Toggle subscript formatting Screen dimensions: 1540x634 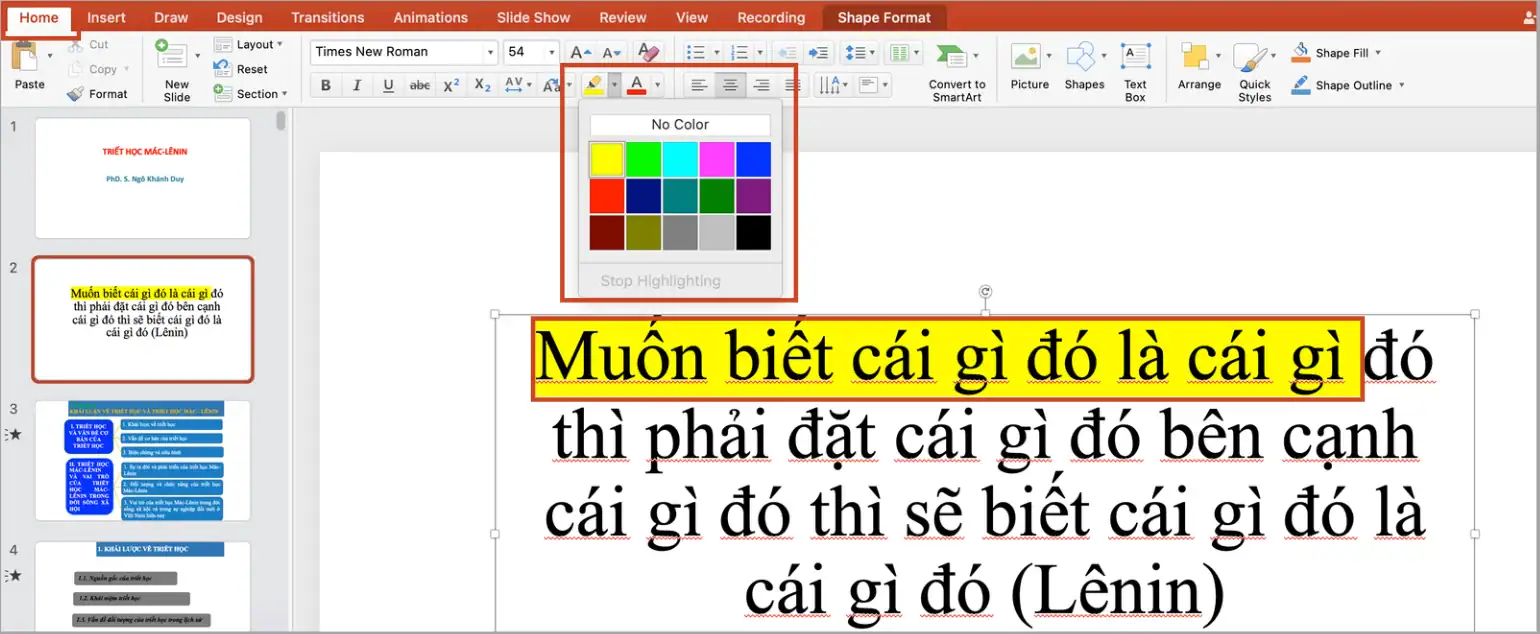[482, 85]
